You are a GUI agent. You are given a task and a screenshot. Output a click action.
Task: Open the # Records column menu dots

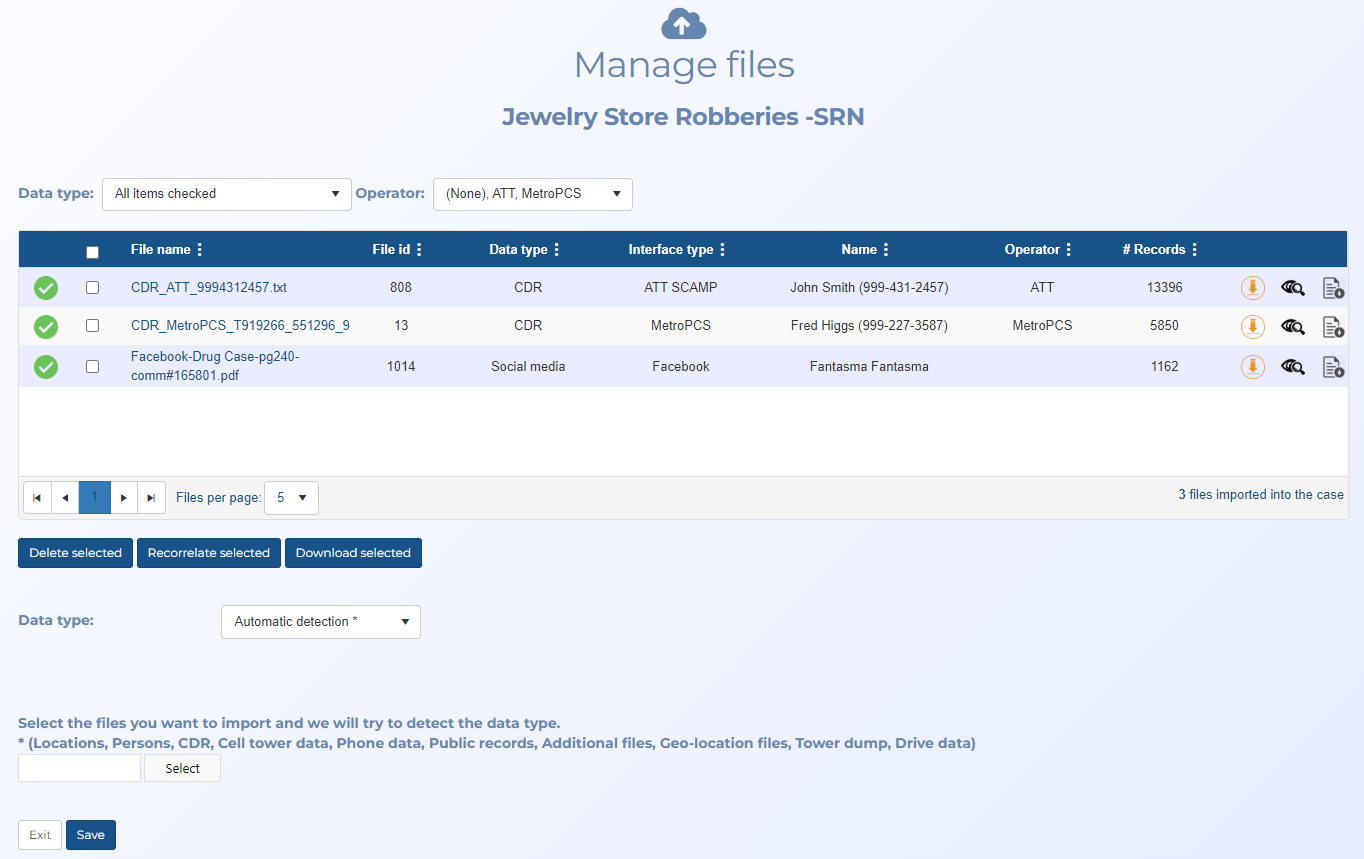pos(1194,250)
